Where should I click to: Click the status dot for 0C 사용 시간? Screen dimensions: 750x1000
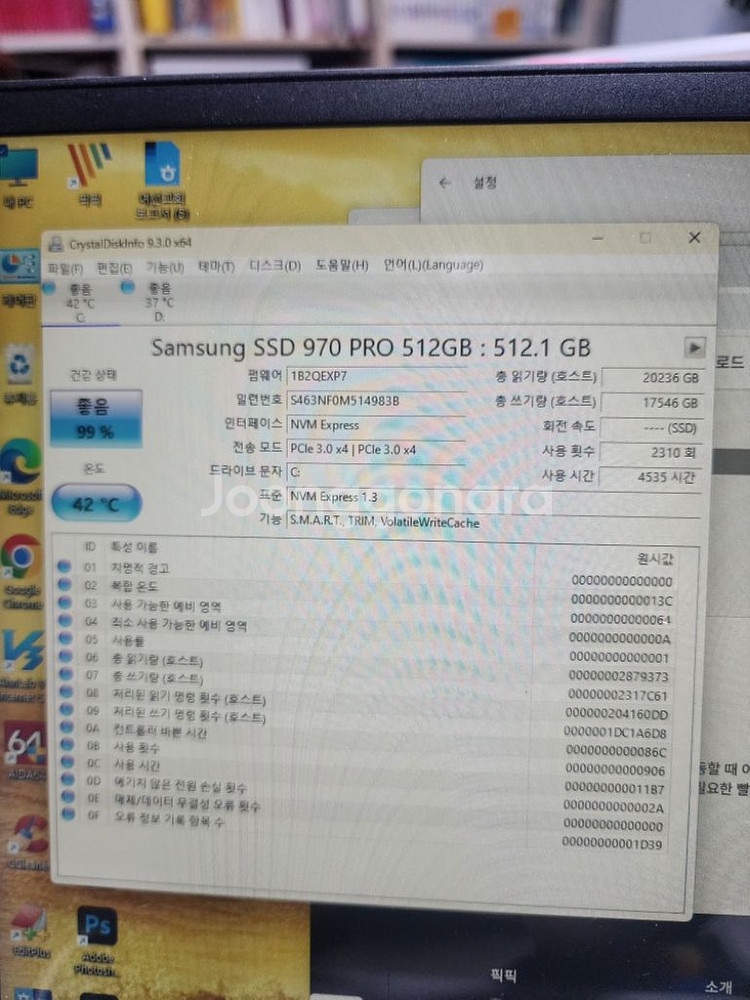tap(68, 761)
